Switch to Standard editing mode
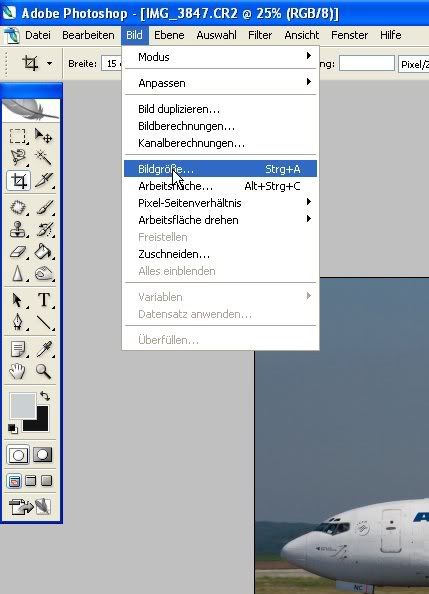Image resolution: width=429 pixels, height=594 pixels. tap(18, 455)
